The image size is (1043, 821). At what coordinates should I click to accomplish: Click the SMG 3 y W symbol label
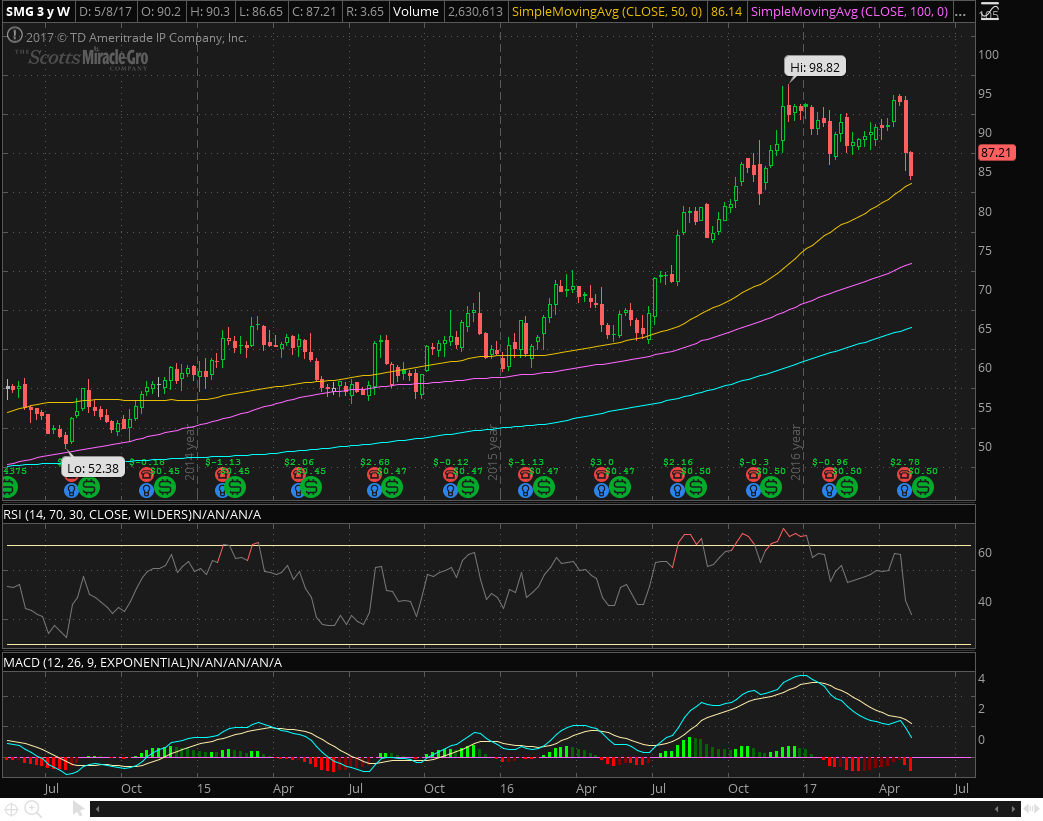point(36,12)
